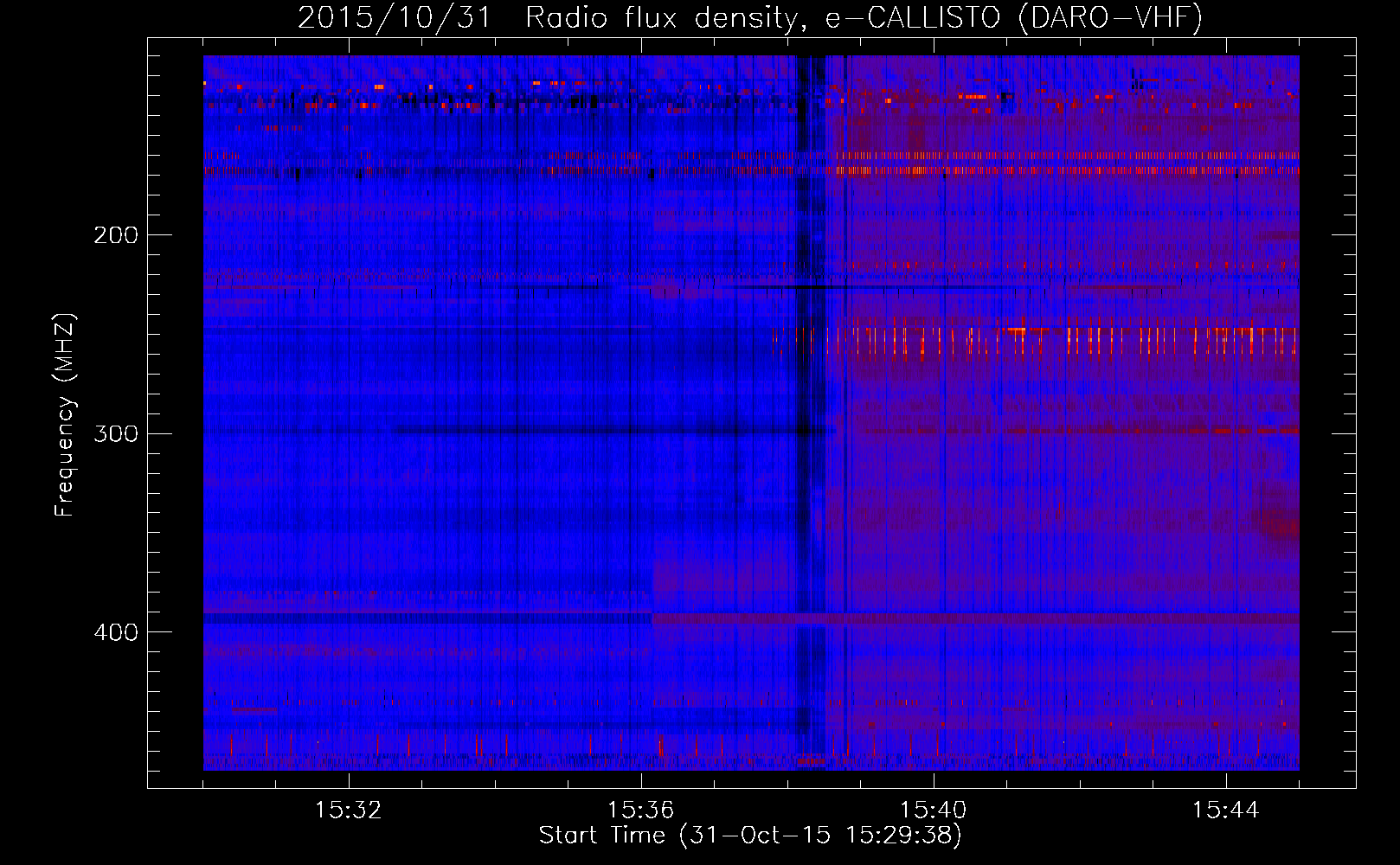1400x865 pixels.
Task: Click the "Start Time (31-Oct-15 15:29:38)" axis label
Action: point(750,836)
